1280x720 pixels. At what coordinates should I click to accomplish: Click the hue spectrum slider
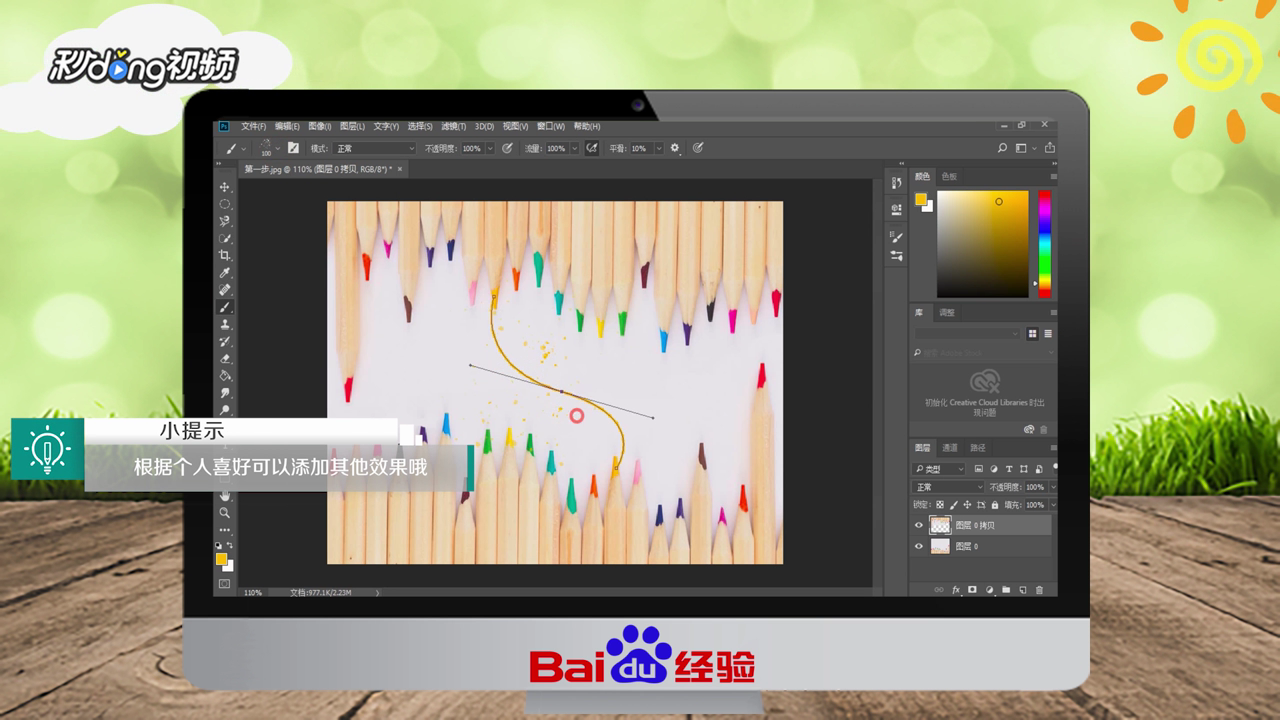pyautogui.click(x=1044, y=243)
